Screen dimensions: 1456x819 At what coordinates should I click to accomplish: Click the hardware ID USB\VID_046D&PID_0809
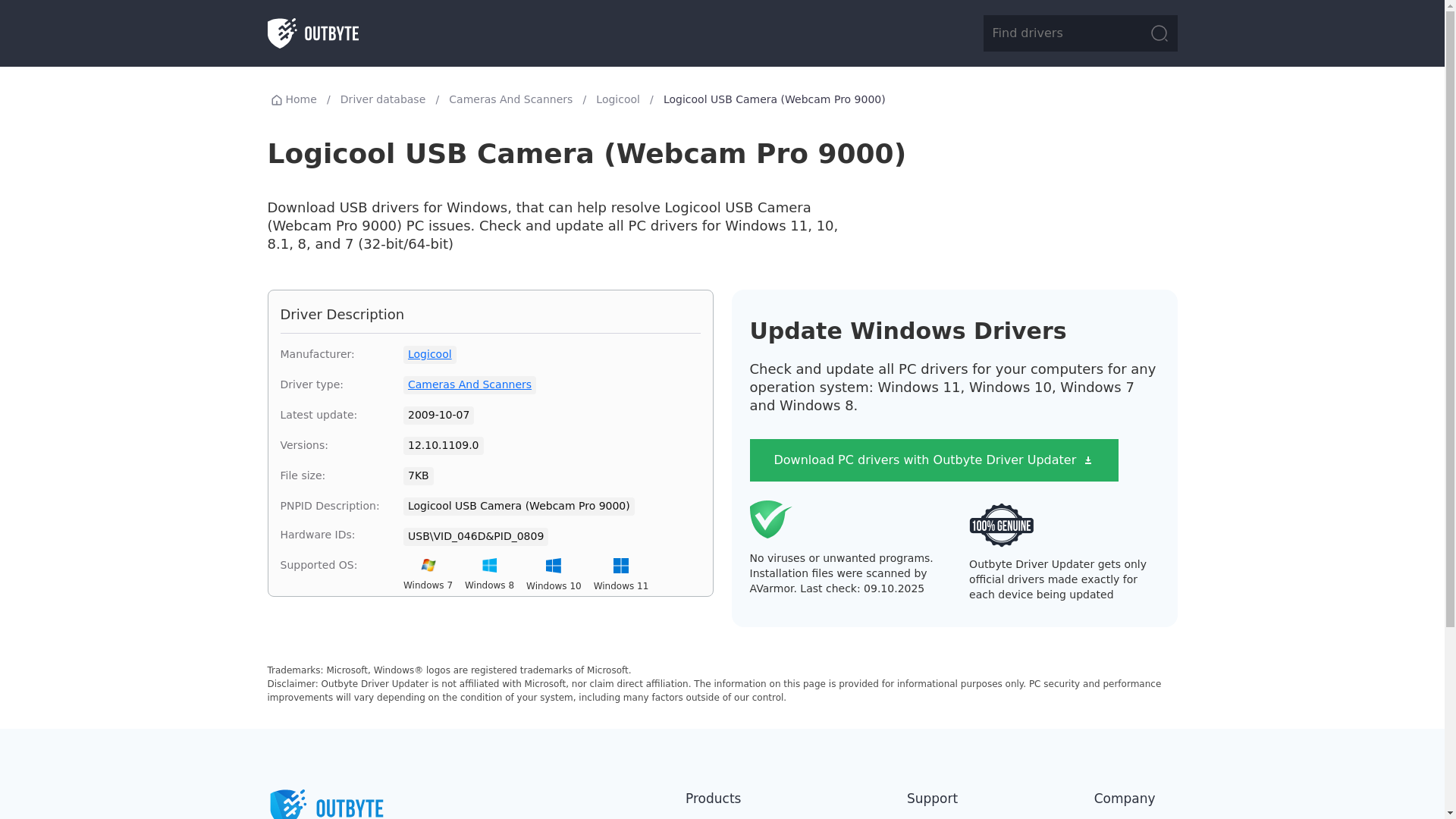(x=475, y=536)
